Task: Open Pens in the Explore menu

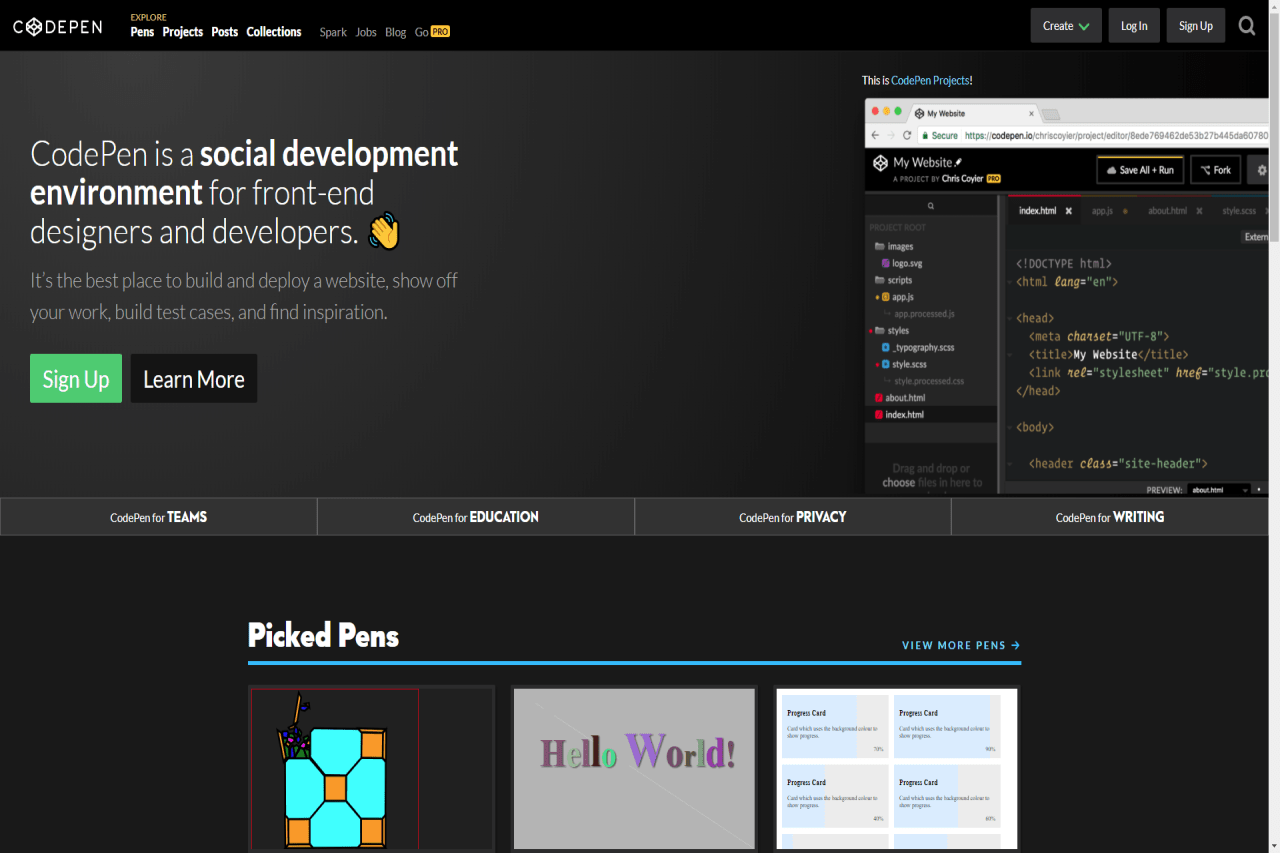Action: [x=142, y=32]
